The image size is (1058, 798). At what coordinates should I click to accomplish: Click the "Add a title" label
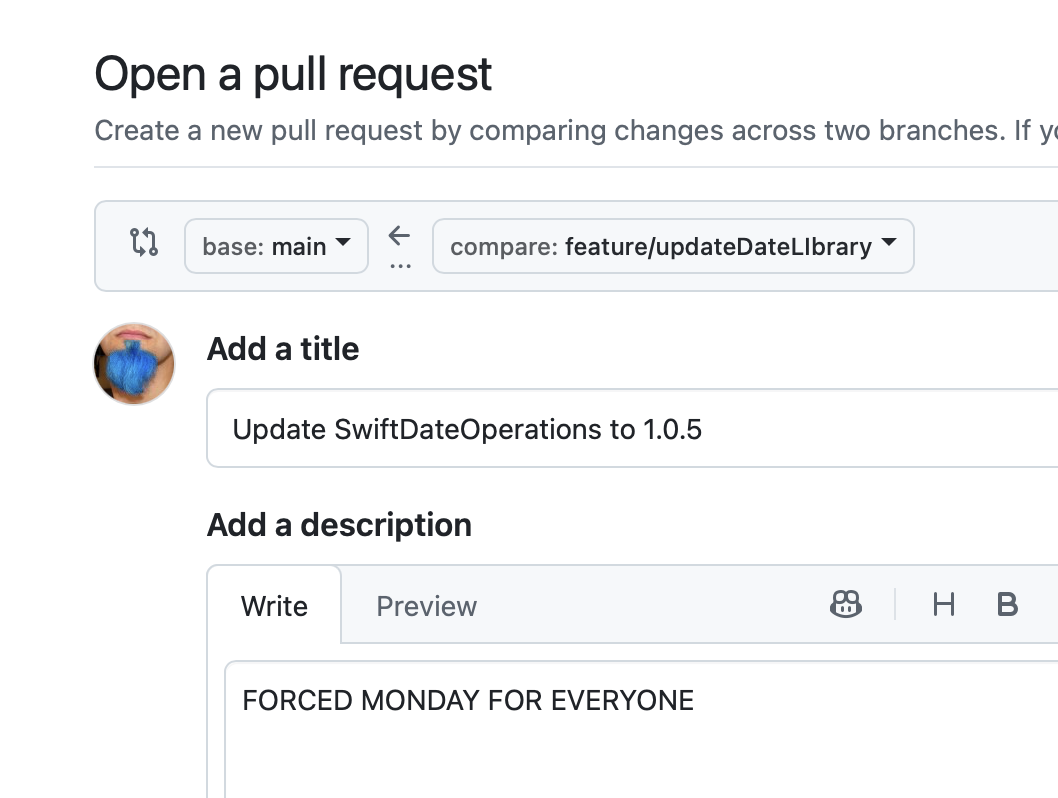coord(283,349)
